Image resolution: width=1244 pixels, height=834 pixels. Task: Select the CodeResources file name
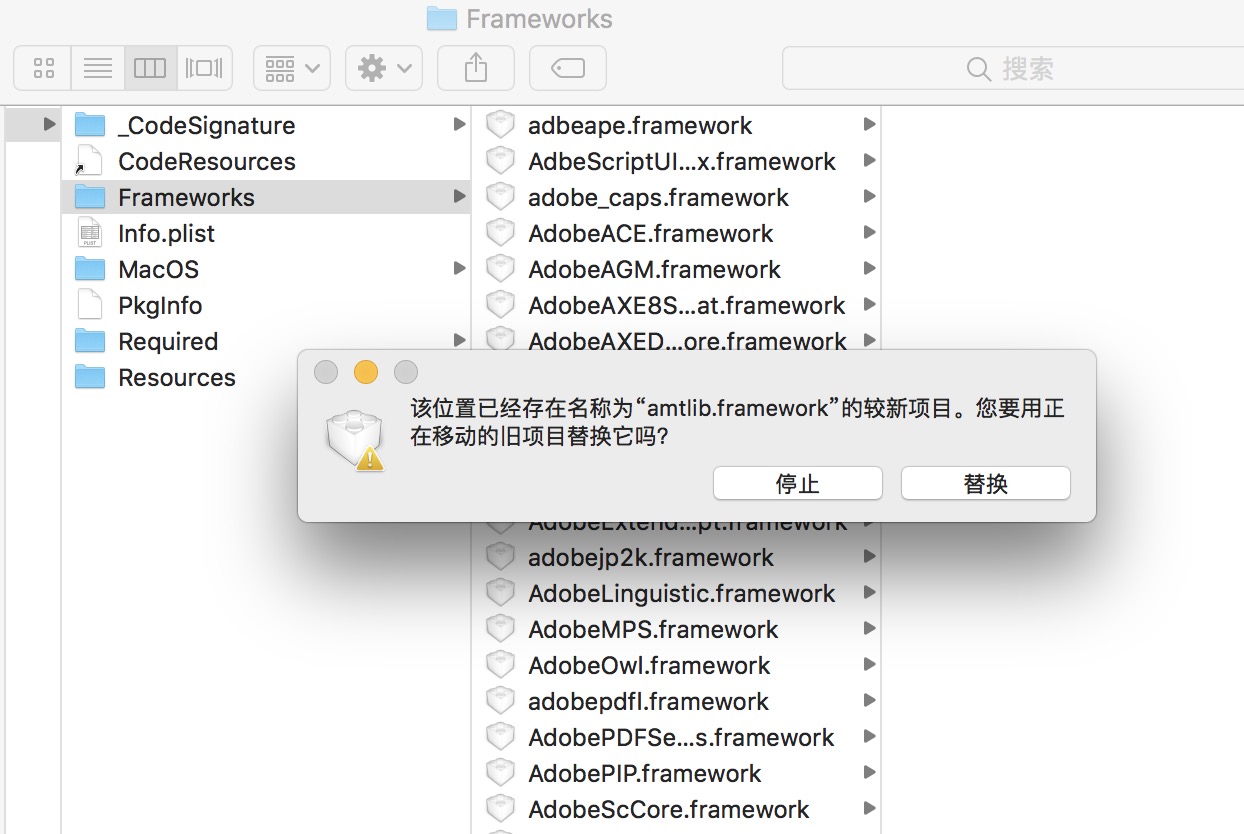click(207, 161)
